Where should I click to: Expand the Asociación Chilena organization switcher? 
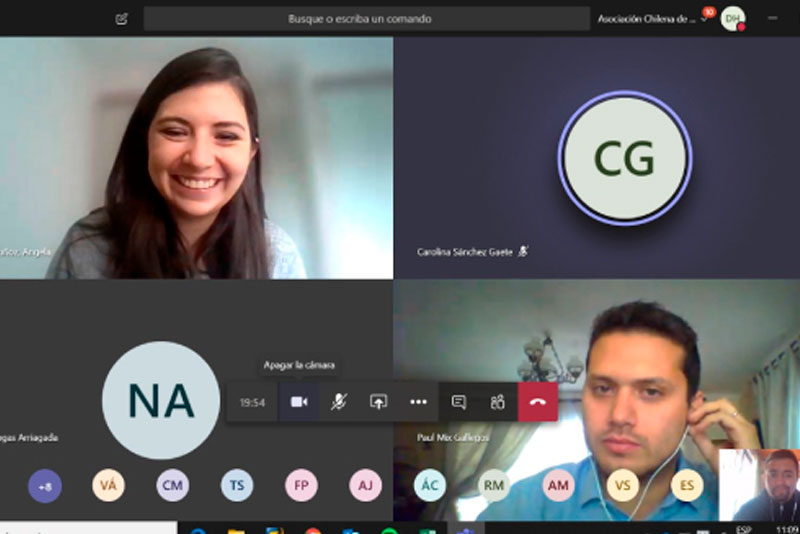pos(650,18)
